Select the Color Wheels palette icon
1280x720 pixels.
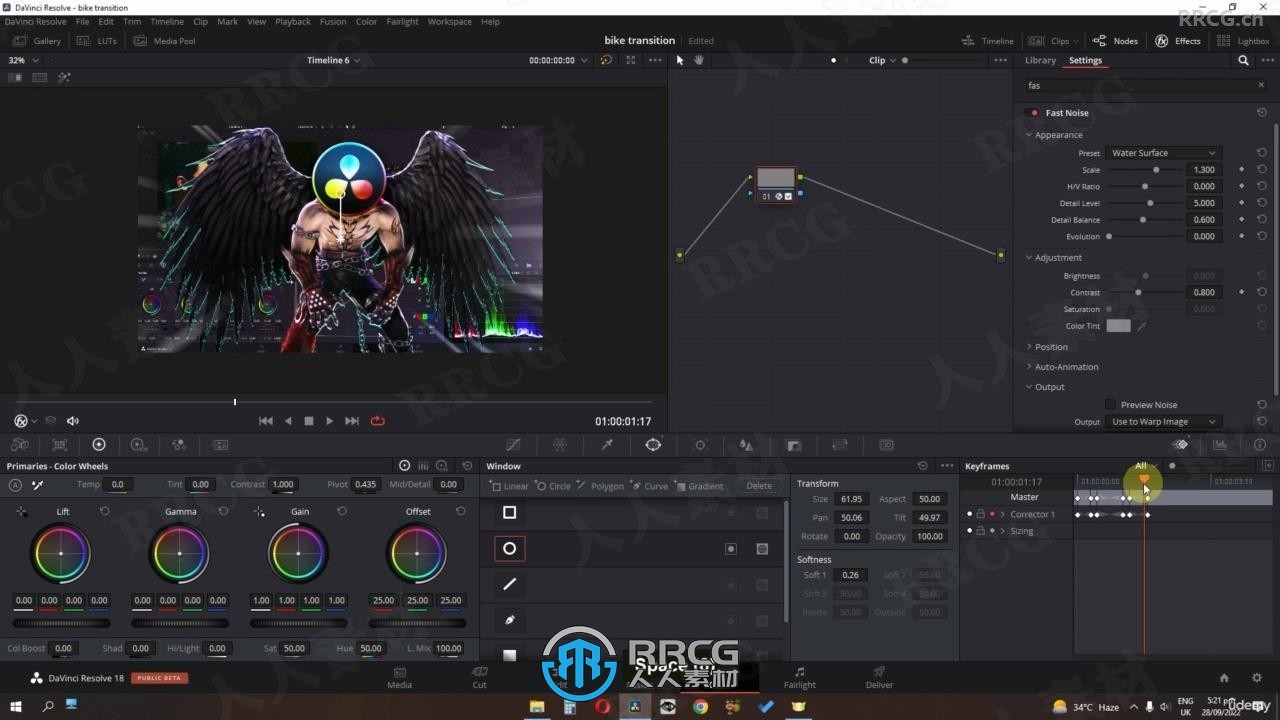tap(99, 445)
